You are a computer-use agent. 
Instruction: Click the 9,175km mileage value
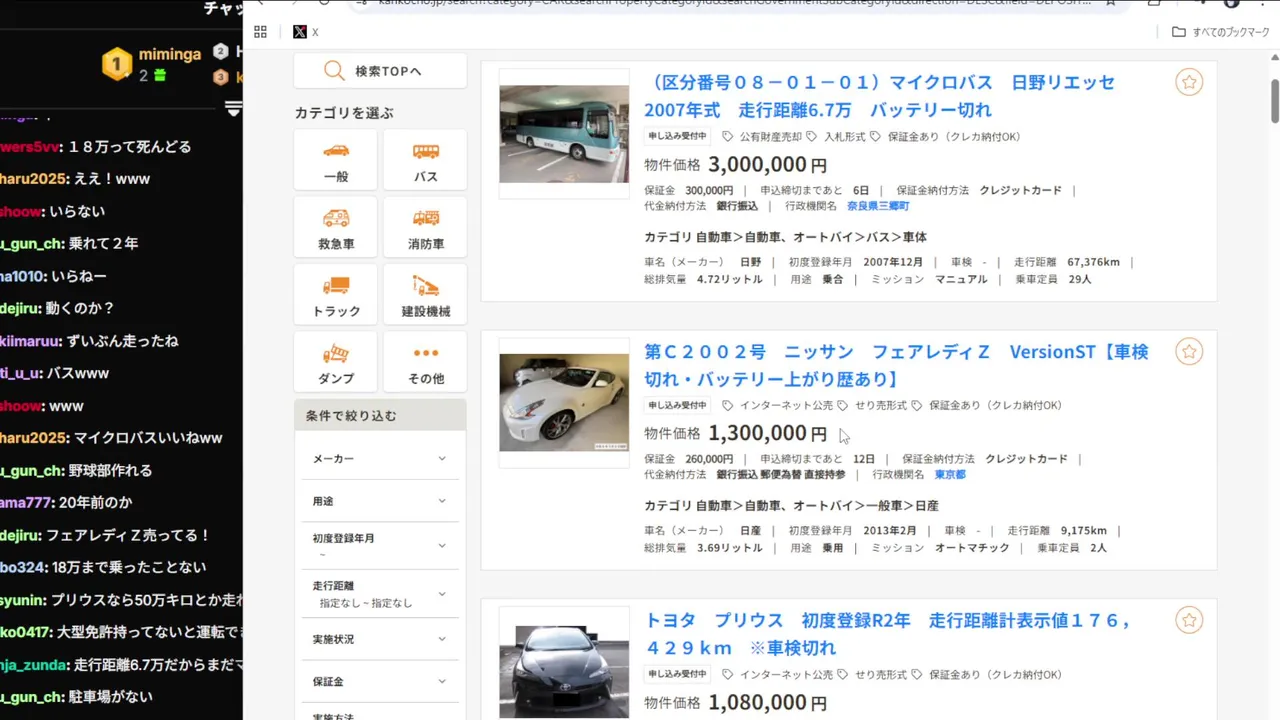(1083, 530)
